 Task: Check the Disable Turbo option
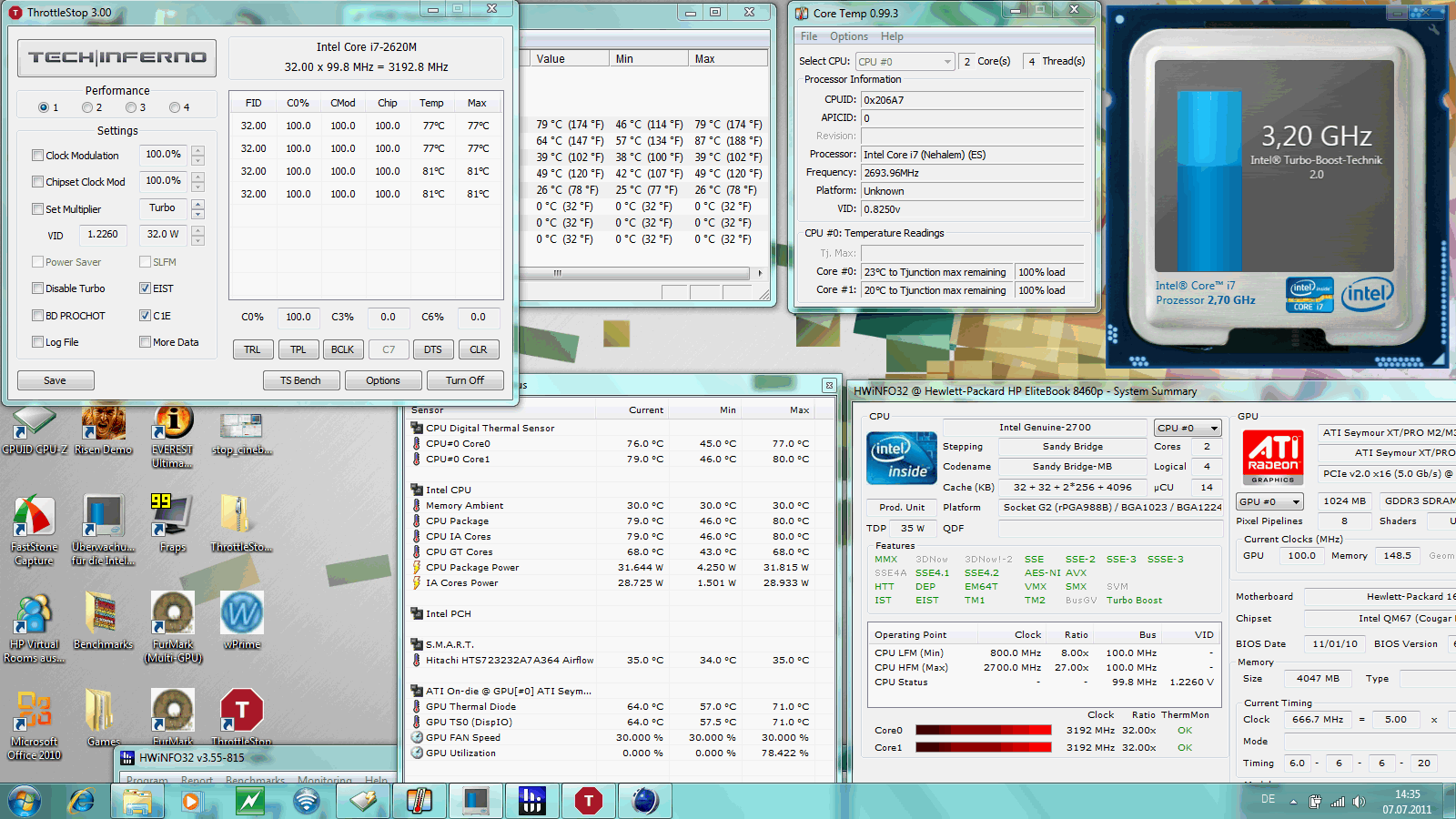pos(38,288)
